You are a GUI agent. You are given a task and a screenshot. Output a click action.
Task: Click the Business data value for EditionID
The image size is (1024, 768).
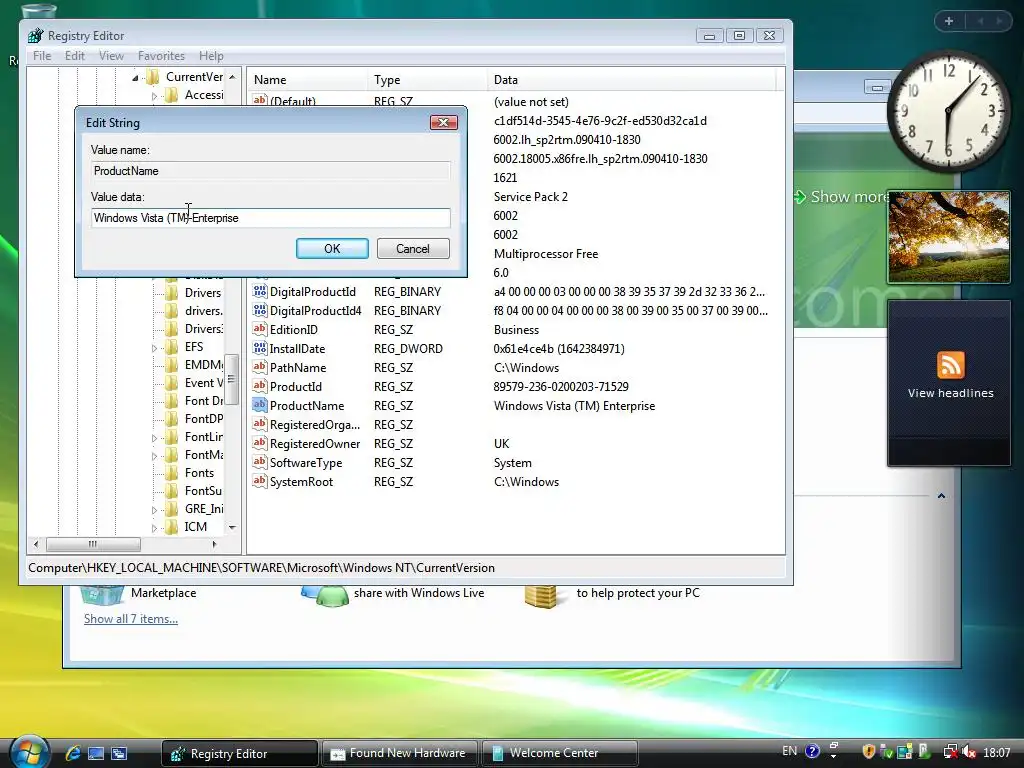coord(516,330)
